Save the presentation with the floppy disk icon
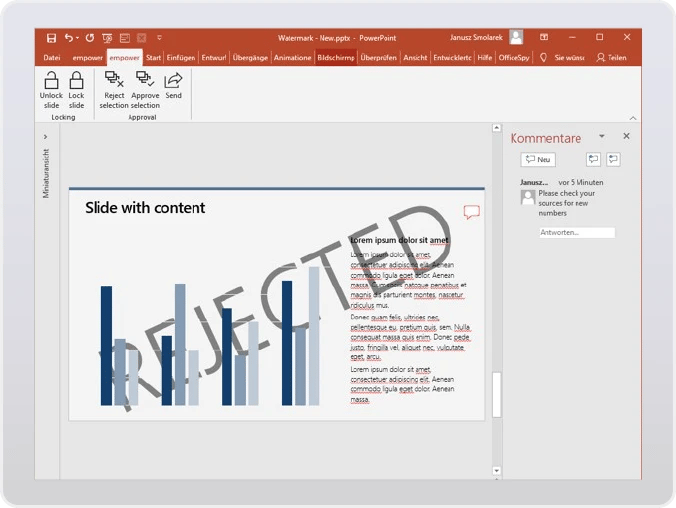Screen dimensions: 676x508 (x=51, y=38)
